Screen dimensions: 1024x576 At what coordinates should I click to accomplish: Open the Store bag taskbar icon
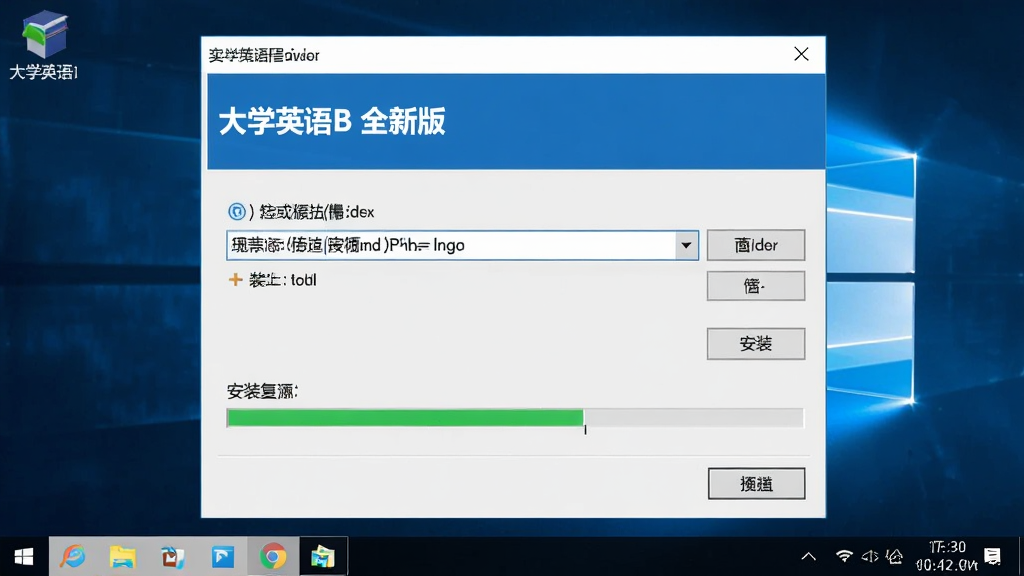point(172,556)
